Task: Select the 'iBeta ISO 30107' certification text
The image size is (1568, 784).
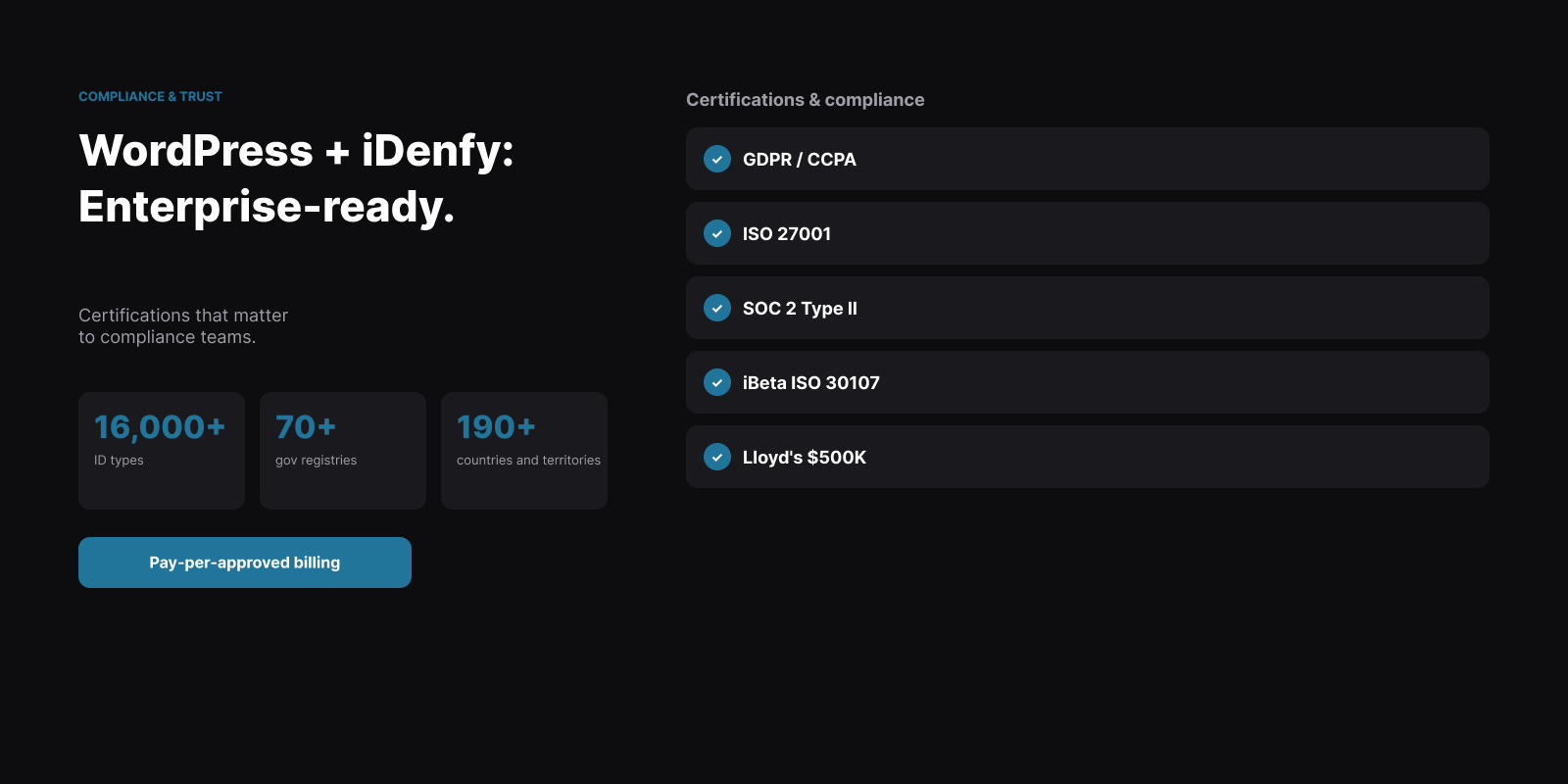Action: click(811, 382)
